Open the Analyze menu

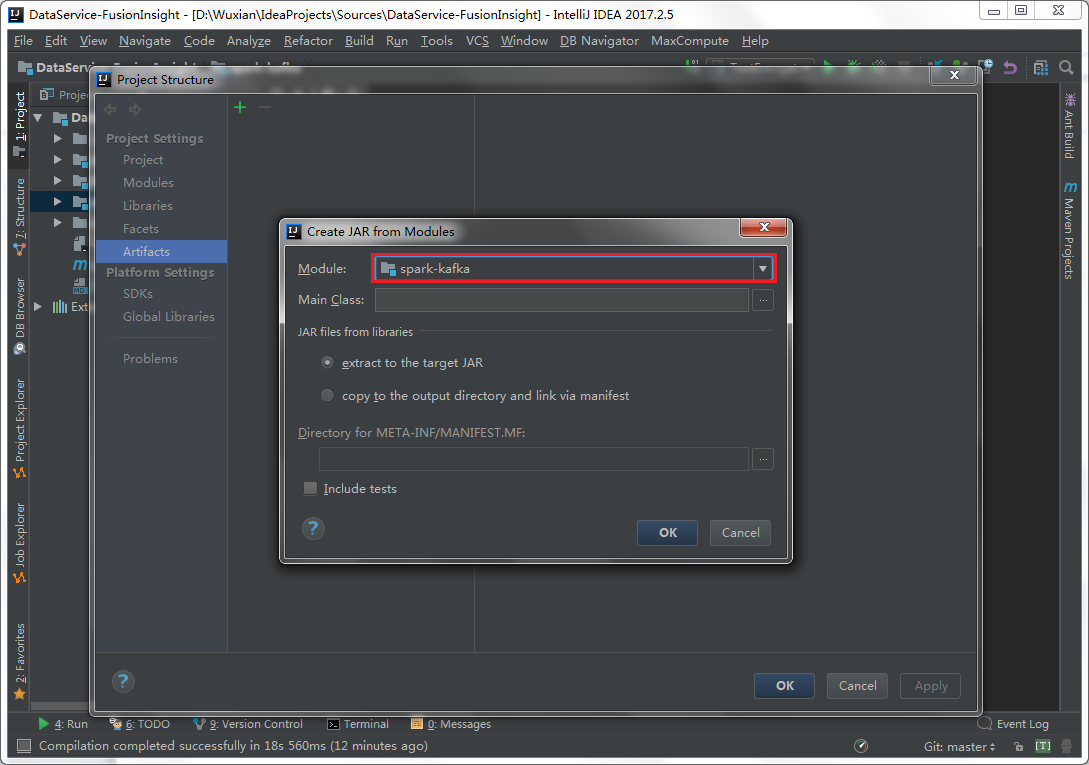coord(249,41)
